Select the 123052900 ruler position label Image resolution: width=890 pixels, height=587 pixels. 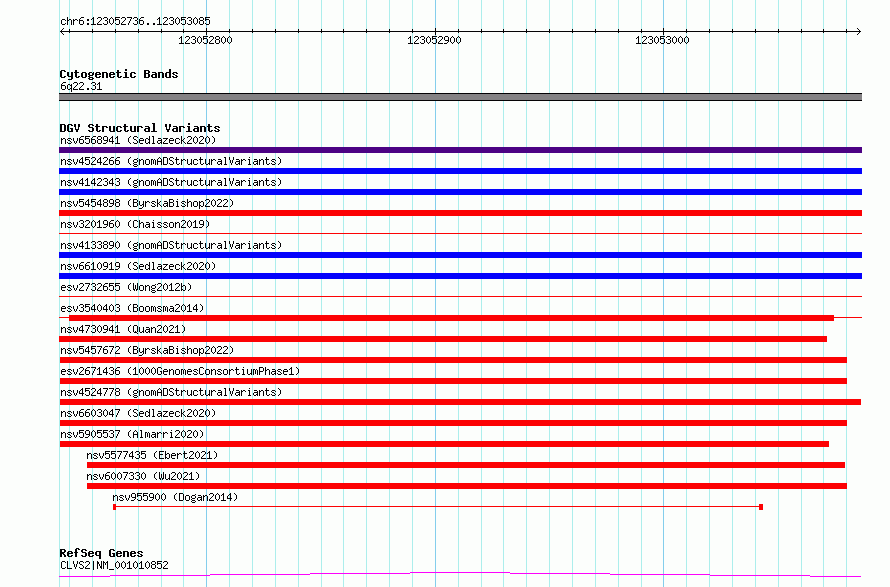434,40
